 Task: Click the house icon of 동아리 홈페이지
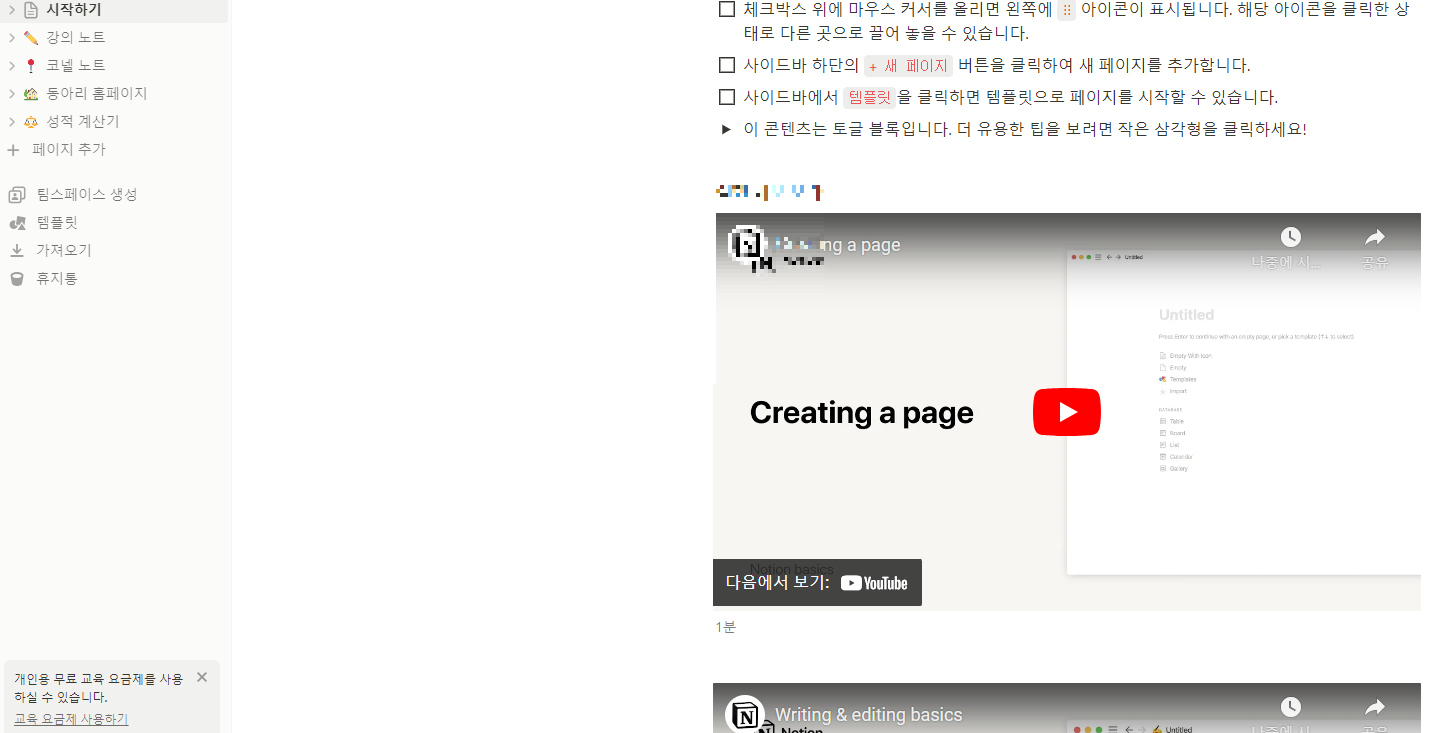click(31, 93)
